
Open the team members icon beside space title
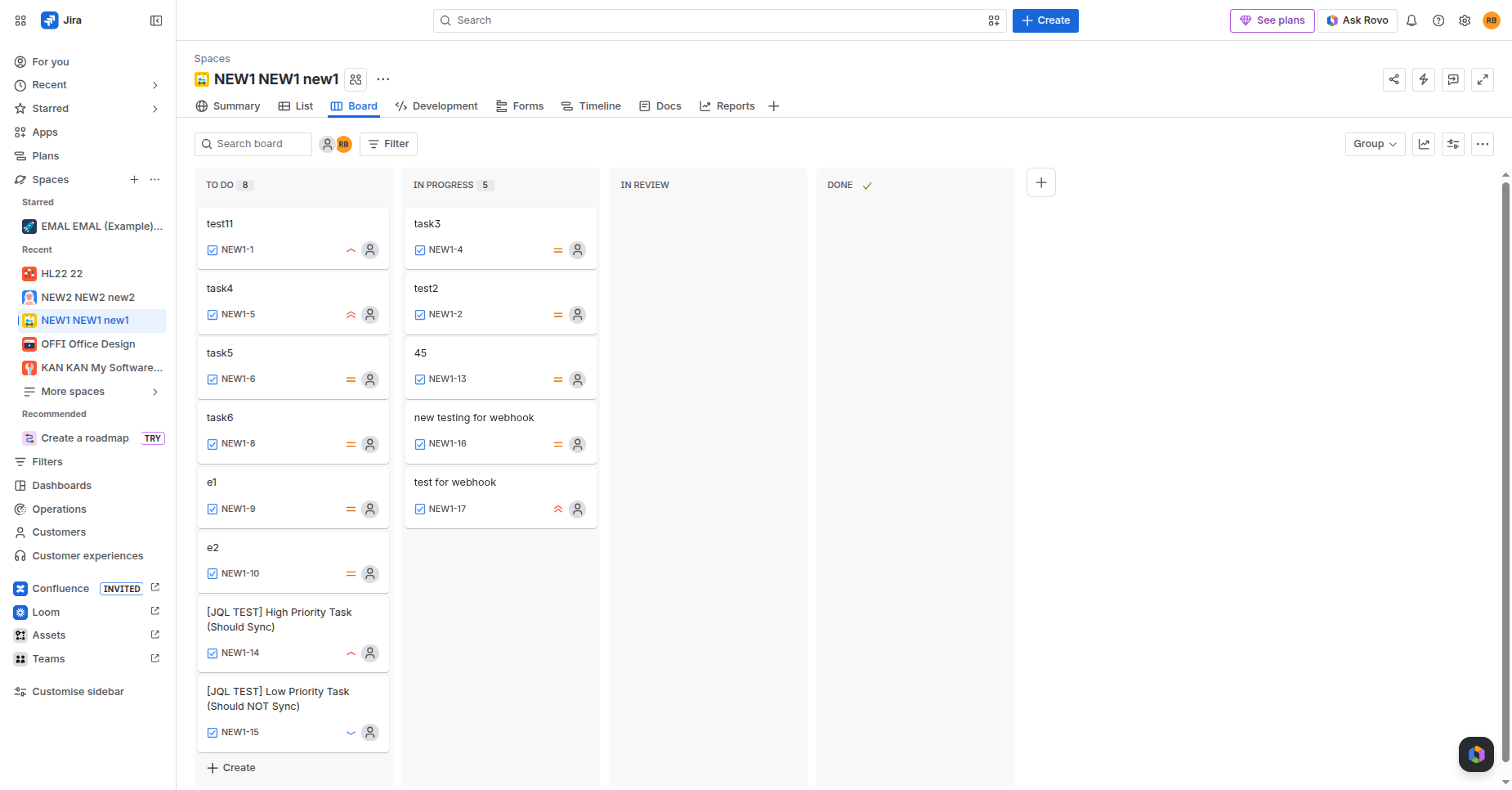[356, 79]
